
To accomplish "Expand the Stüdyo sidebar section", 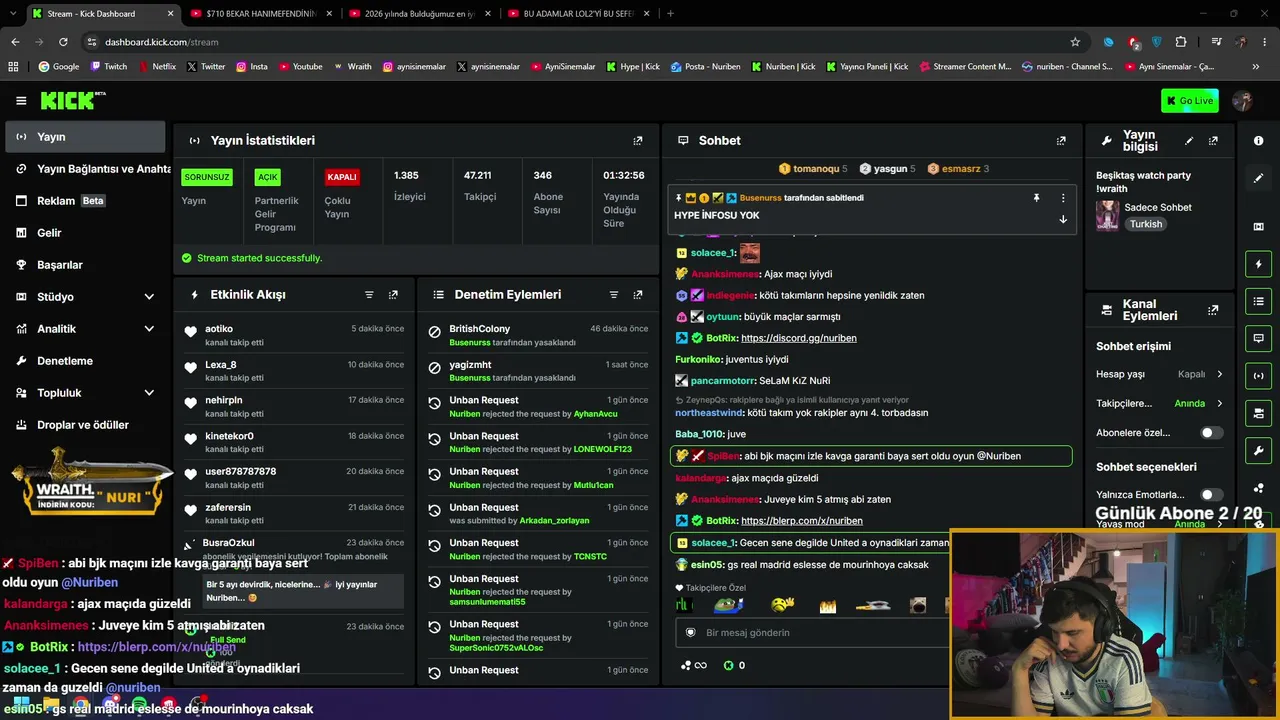I will (x=149, y=297).
